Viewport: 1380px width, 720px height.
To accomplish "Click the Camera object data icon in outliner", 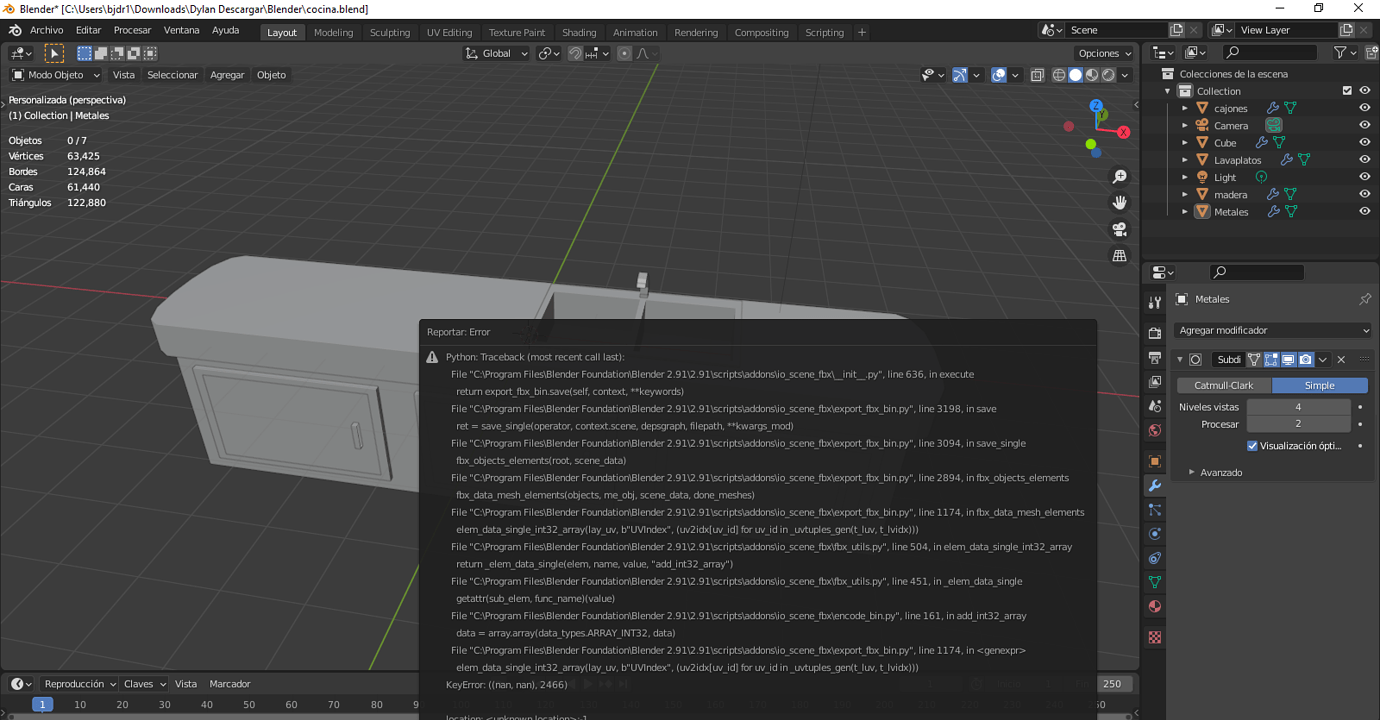I will (x=1273, y=125).
